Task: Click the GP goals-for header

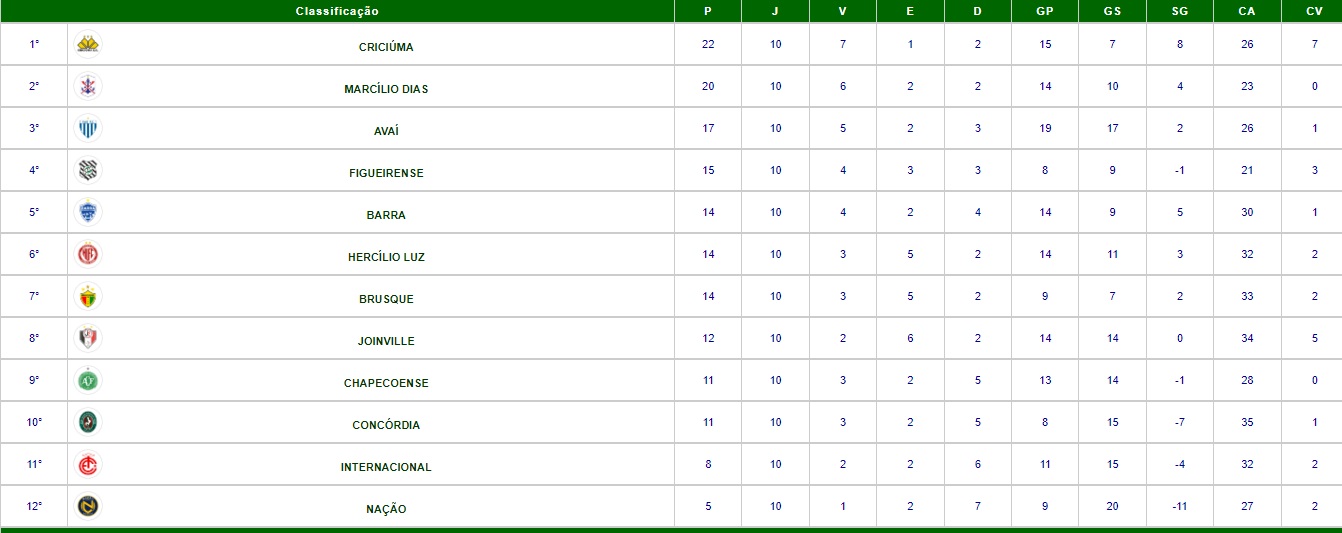Action: click(x=1045, y=11)
